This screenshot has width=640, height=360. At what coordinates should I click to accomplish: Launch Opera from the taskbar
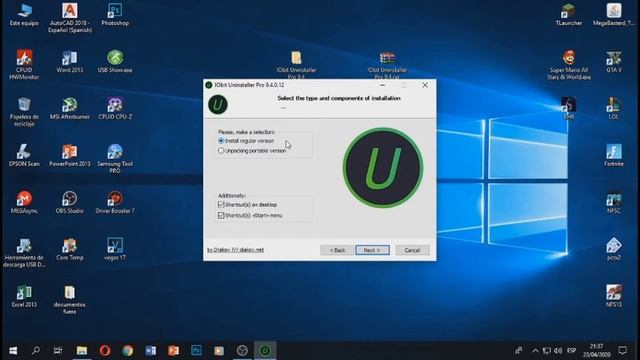pyautogui.click(x=105, y=351)
